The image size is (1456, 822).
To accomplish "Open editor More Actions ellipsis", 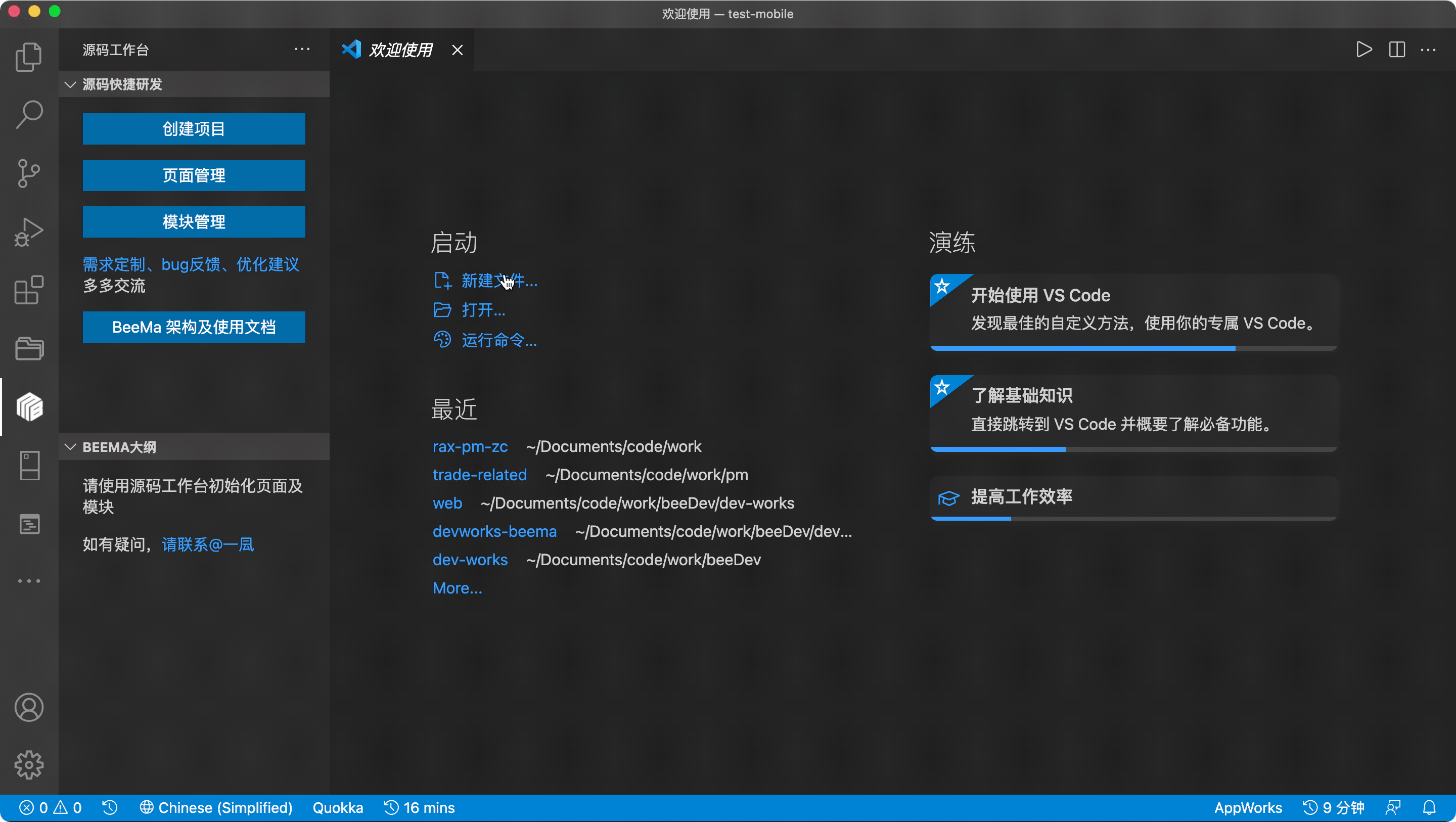I will [x=1428, y=50].
